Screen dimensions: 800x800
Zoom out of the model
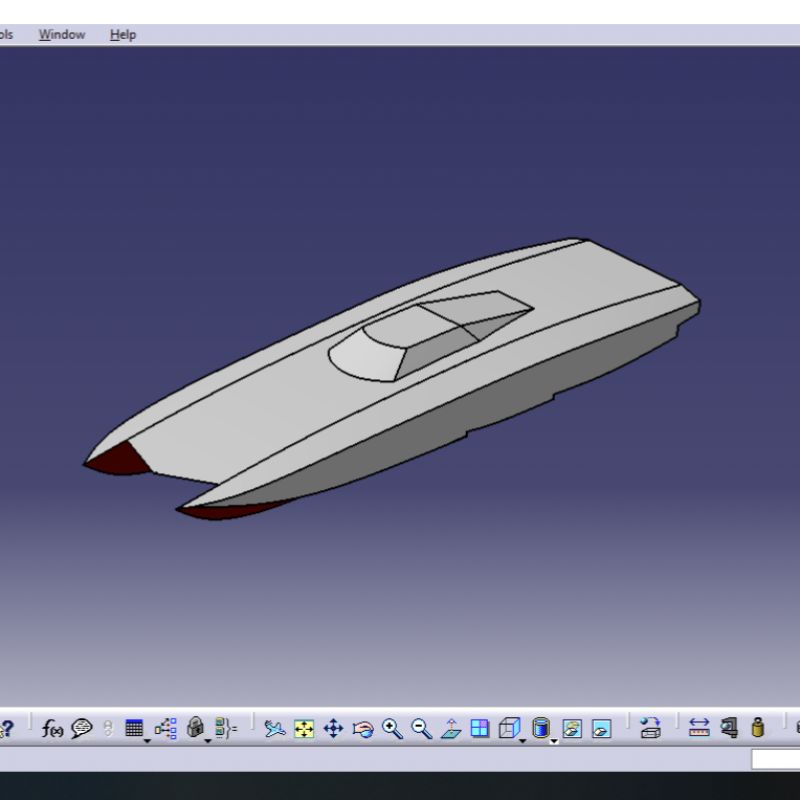[x=419, y=728]
